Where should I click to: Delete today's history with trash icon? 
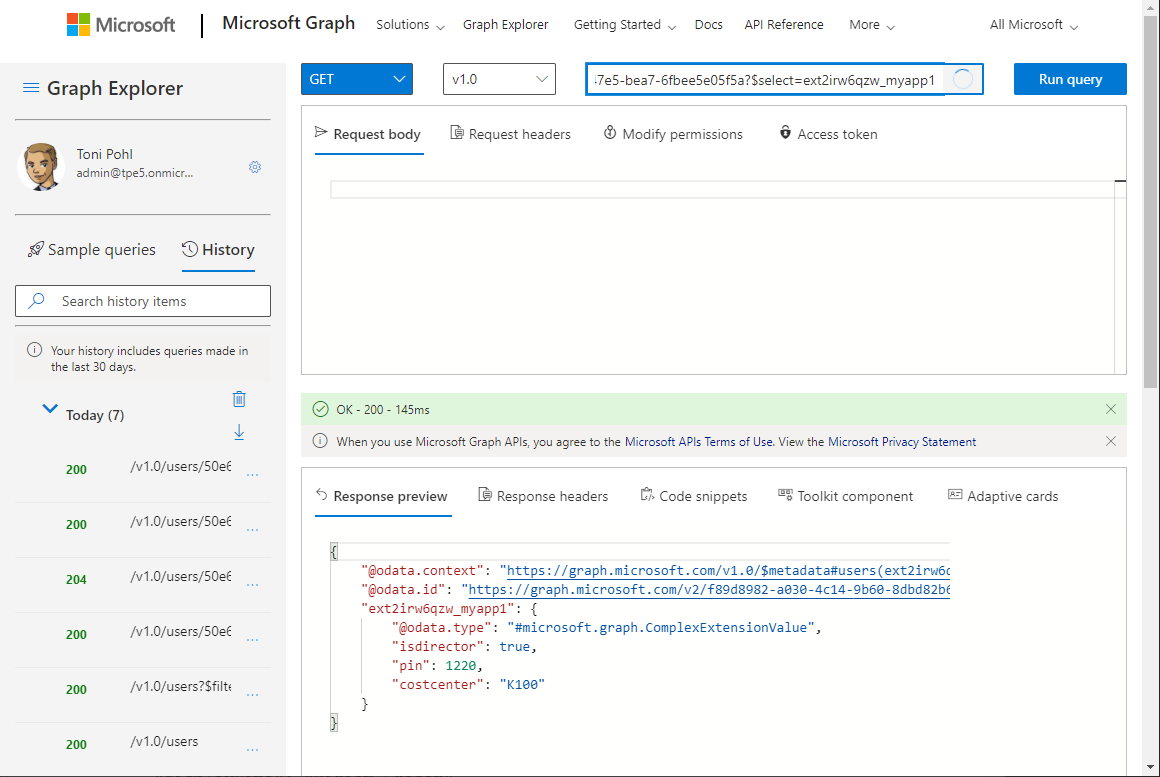[239, 400]
